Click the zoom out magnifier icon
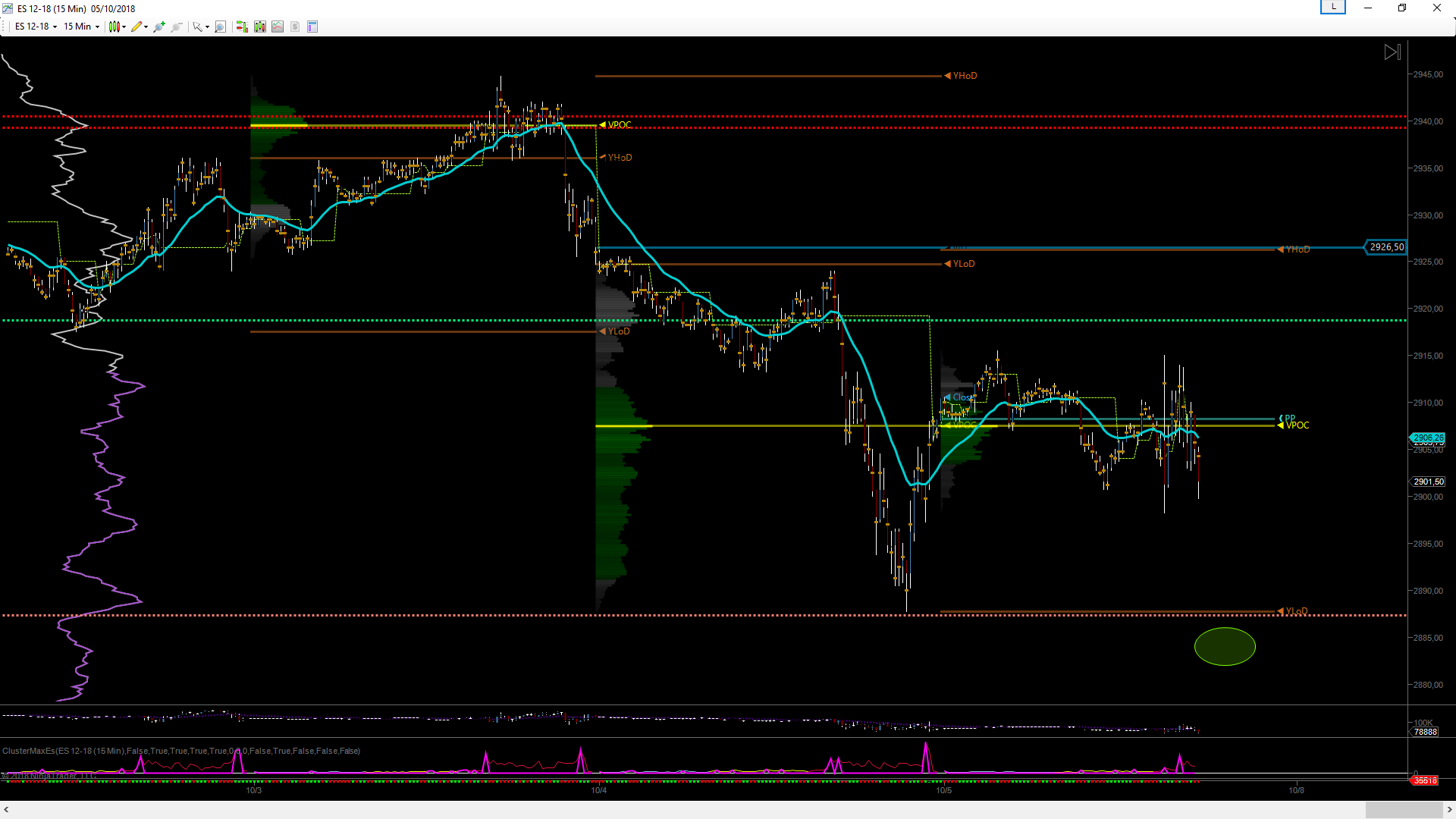 [177, 27]
